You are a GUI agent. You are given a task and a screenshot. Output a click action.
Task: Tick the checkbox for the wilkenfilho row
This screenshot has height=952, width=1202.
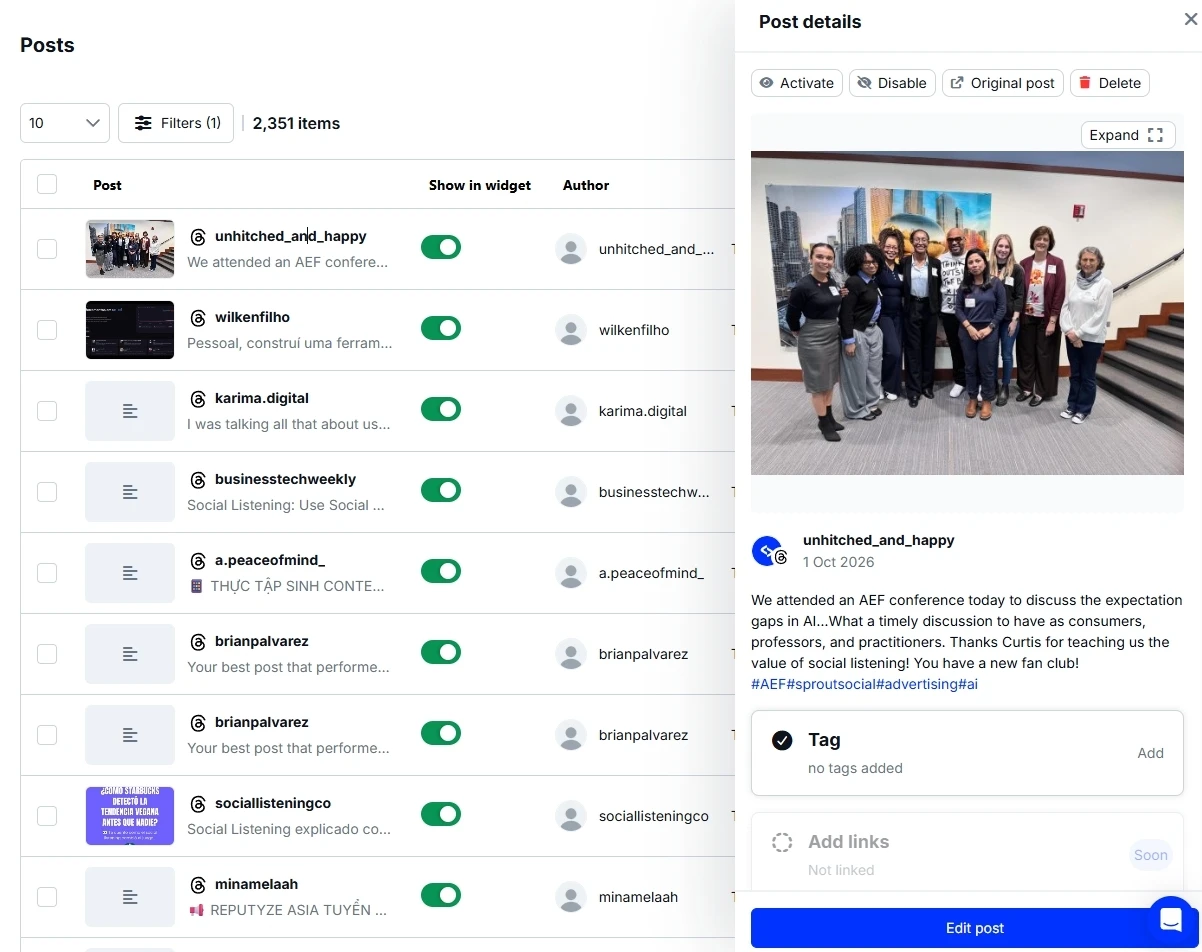click(x=47, y=330)
